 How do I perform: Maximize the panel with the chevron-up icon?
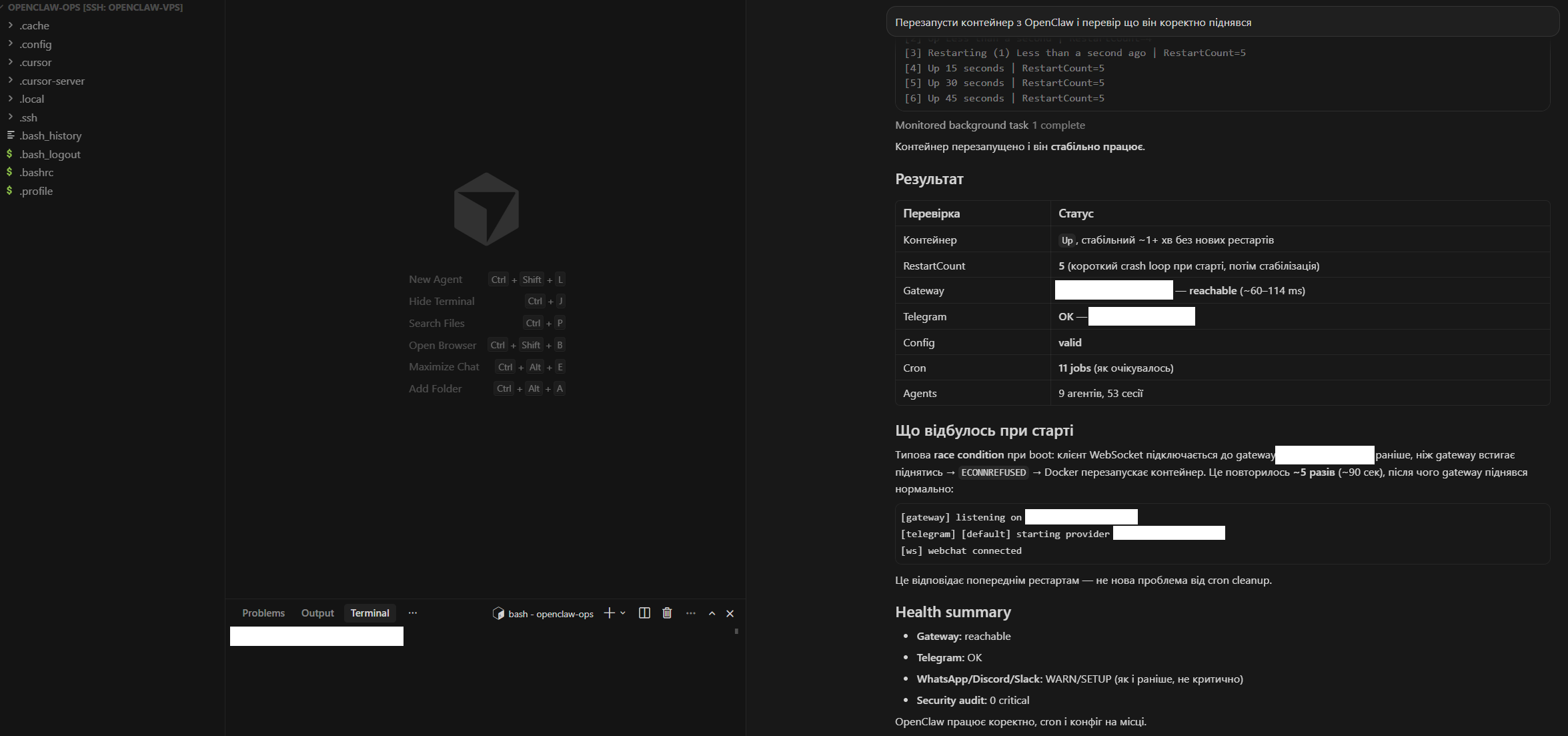pyautogui.click(x=712, y=613)
